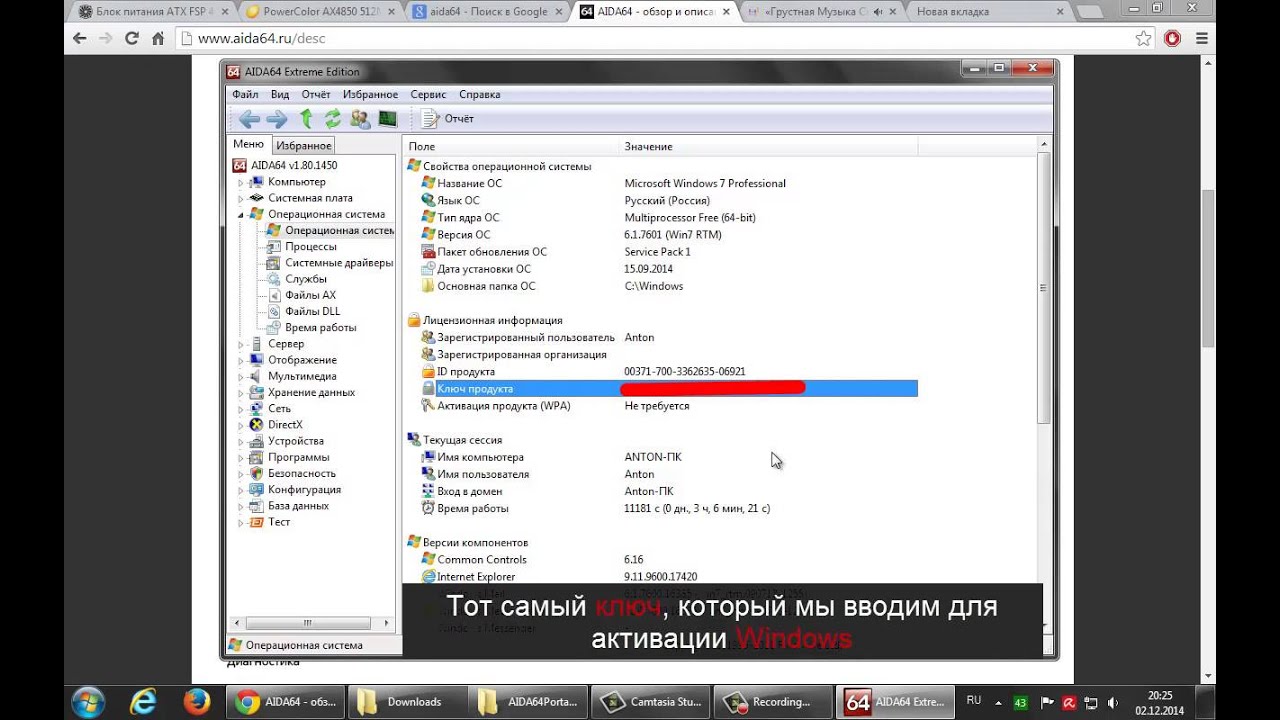The width and height of the screenshot is (1280, 720).
Task: Open the Избранное menu in the menu bar
Action: tap(370, 94)
